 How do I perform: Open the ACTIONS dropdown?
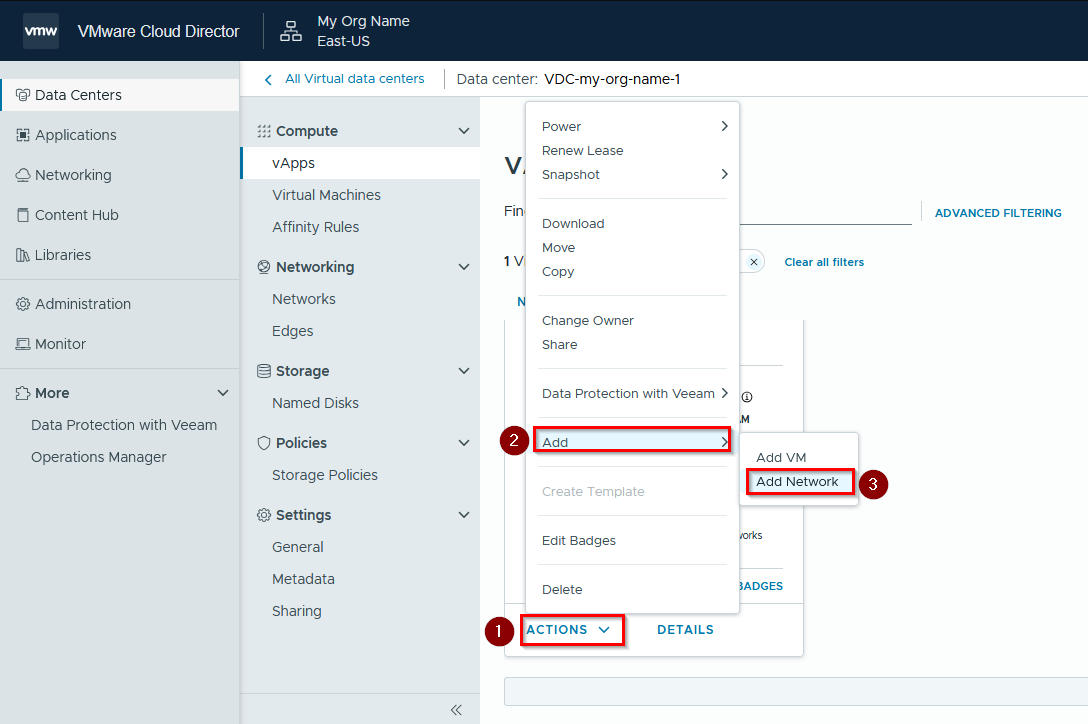[x=568, y=630]
